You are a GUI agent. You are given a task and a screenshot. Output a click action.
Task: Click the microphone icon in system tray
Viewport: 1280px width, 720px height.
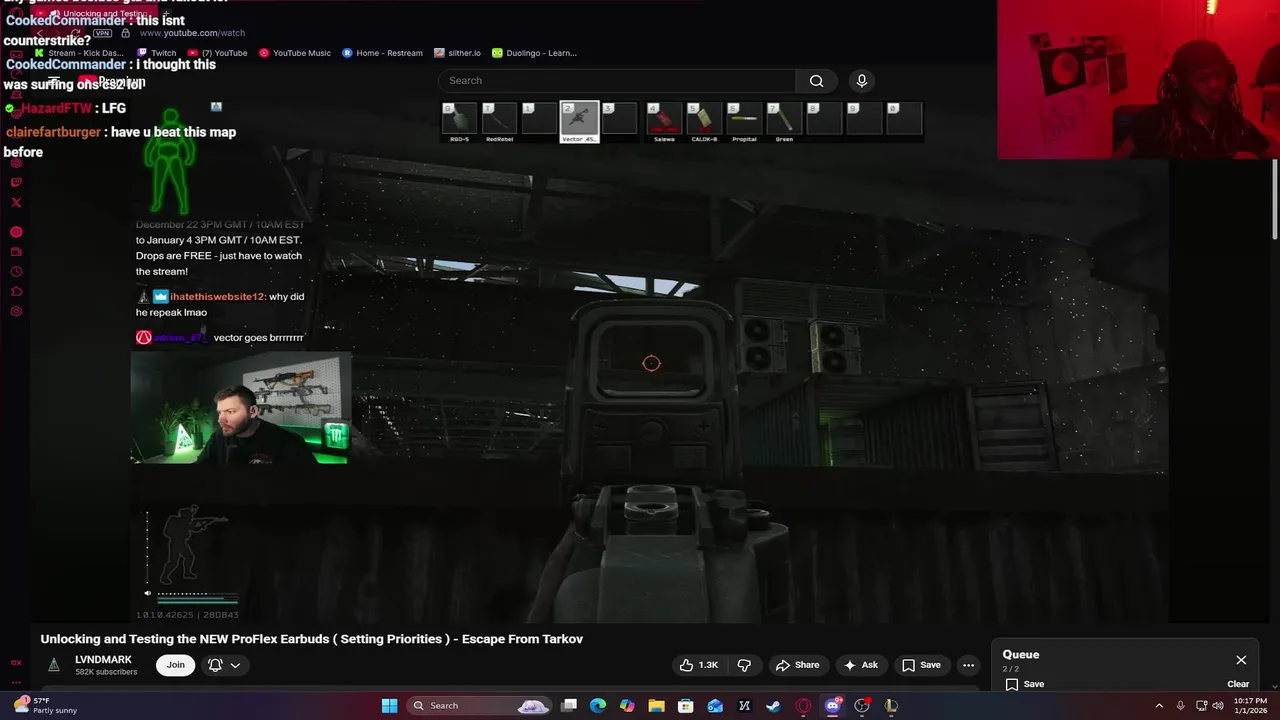1180,706
